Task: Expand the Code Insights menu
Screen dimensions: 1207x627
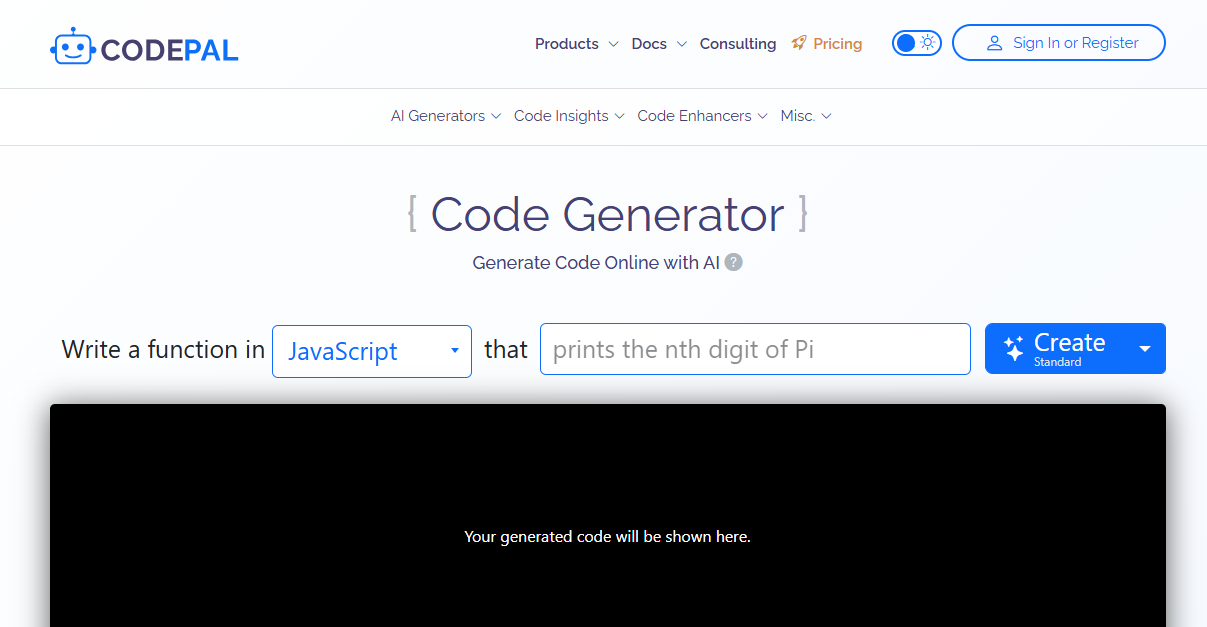Action: click(569, 116)
